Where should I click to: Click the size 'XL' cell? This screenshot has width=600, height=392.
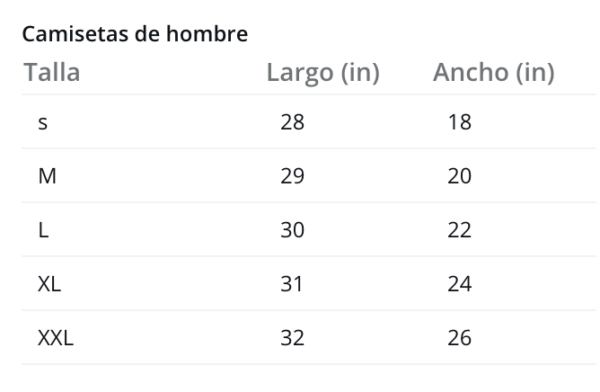pyautogui.click(x=49, y=284)
